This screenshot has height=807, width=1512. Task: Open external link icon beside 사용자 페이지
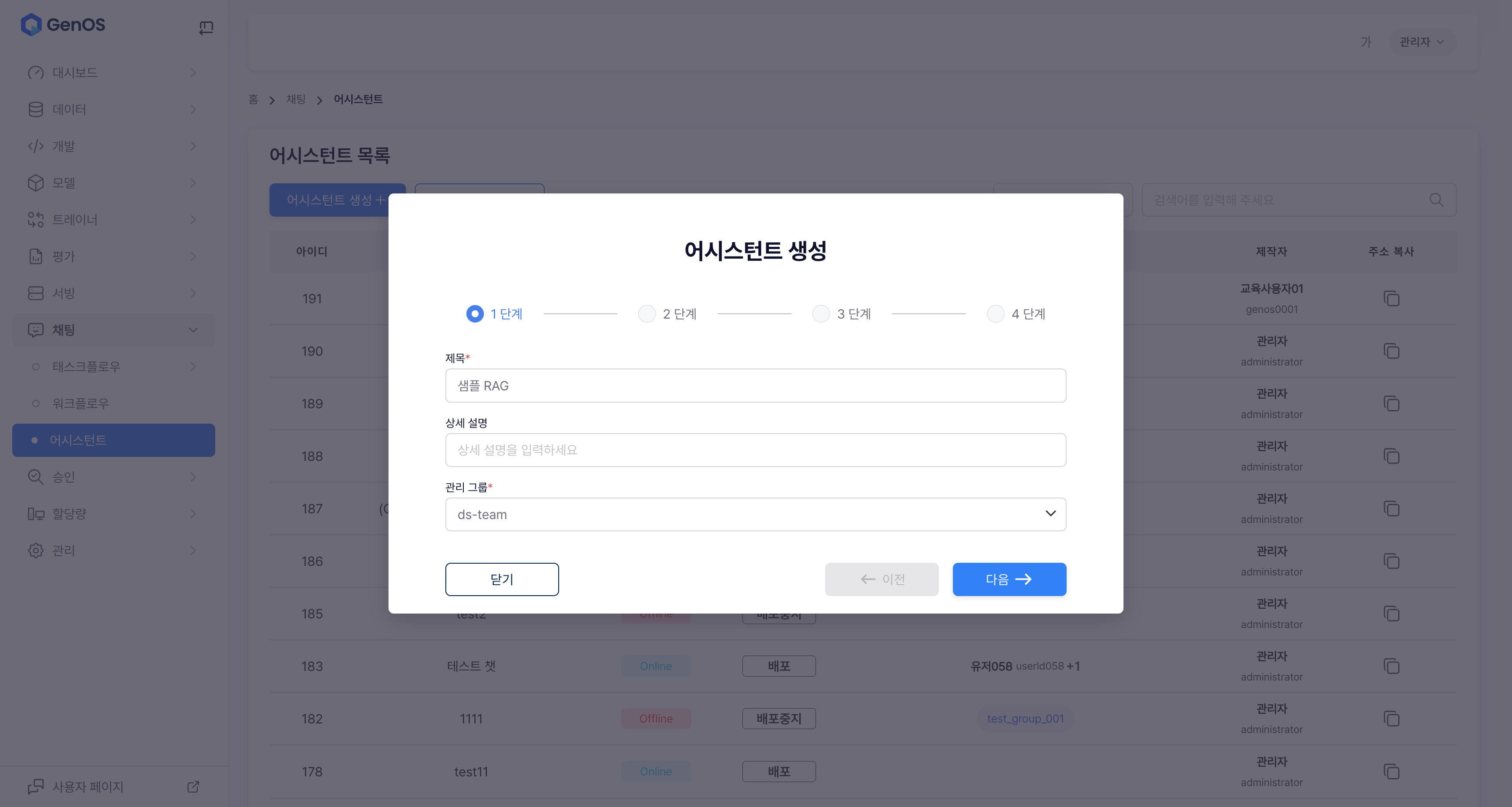point(193,786)
